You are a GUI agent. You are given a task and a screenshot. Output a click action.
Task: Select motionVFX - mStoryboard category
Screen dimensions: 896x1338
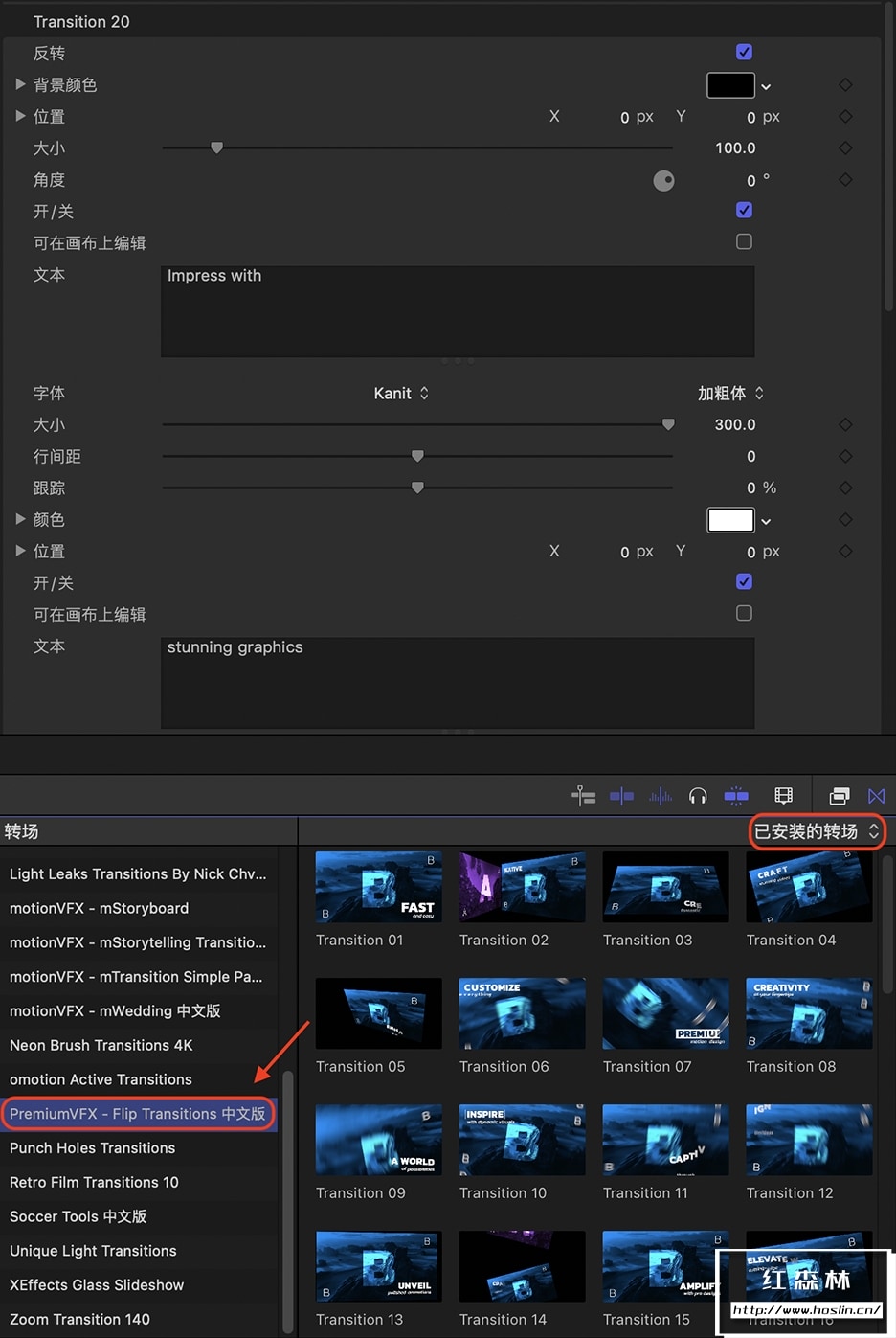coord(139,908)
